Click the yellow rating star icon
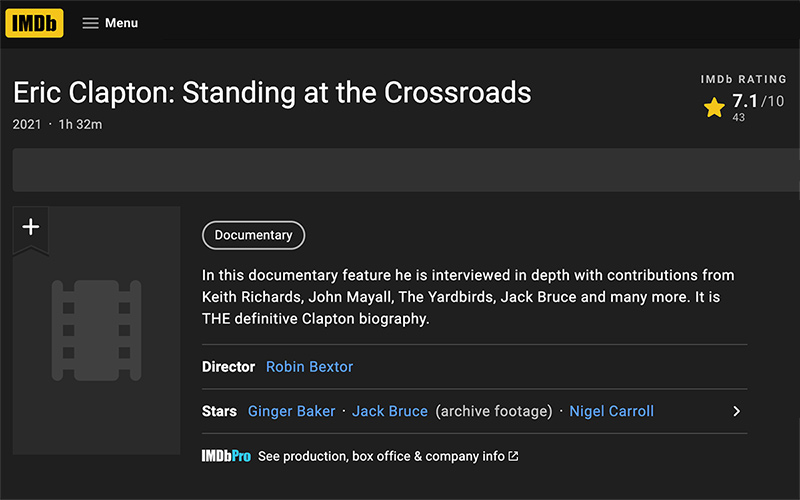The width and height of the screenshot is (800, 500). coord(714,107)
